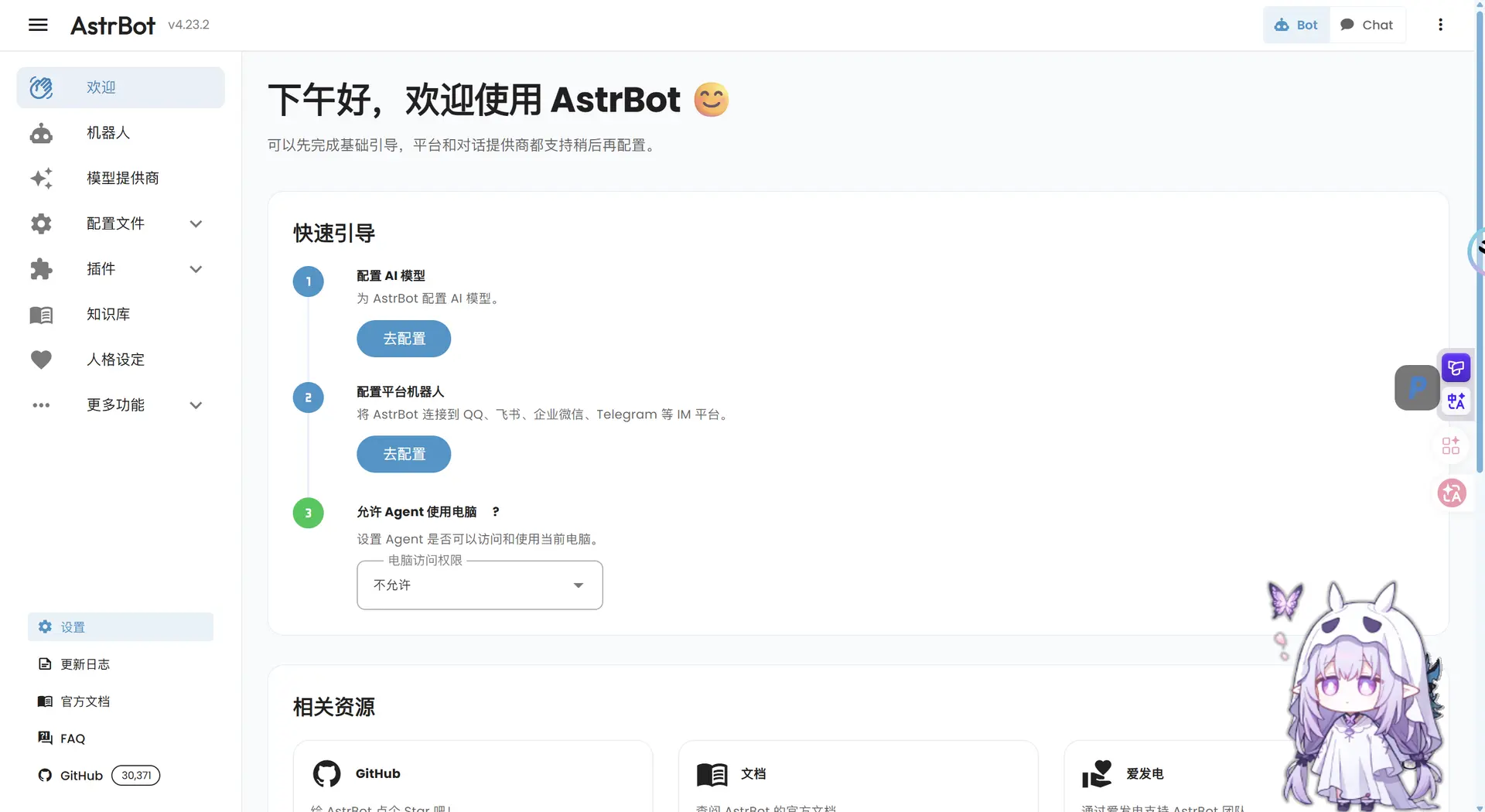Screen dimensions: 1485x812
Task: Click the puzzle icon beside 插件
Action: click(41, 269)
